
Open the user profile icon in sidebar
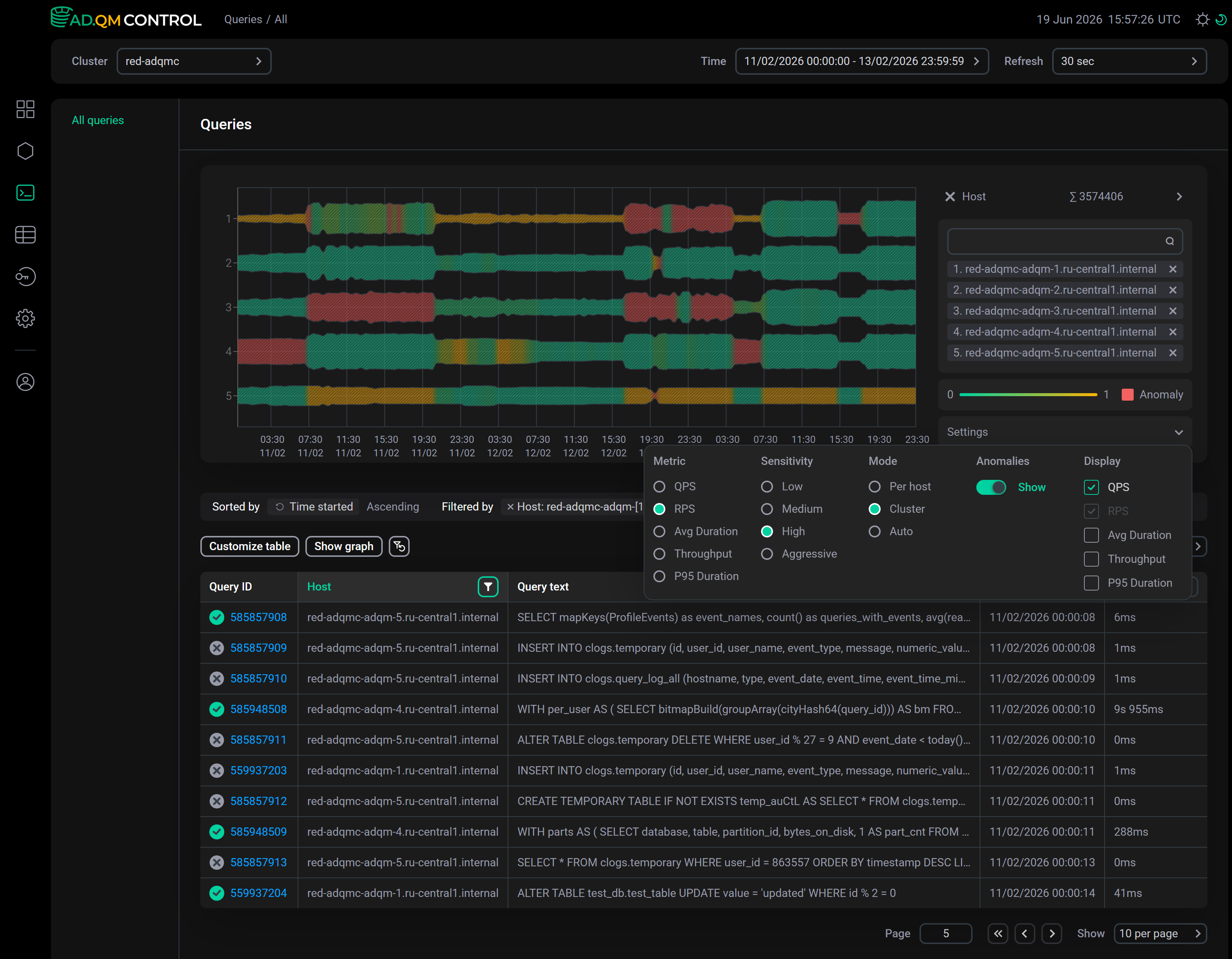click(x=25, y=382)
